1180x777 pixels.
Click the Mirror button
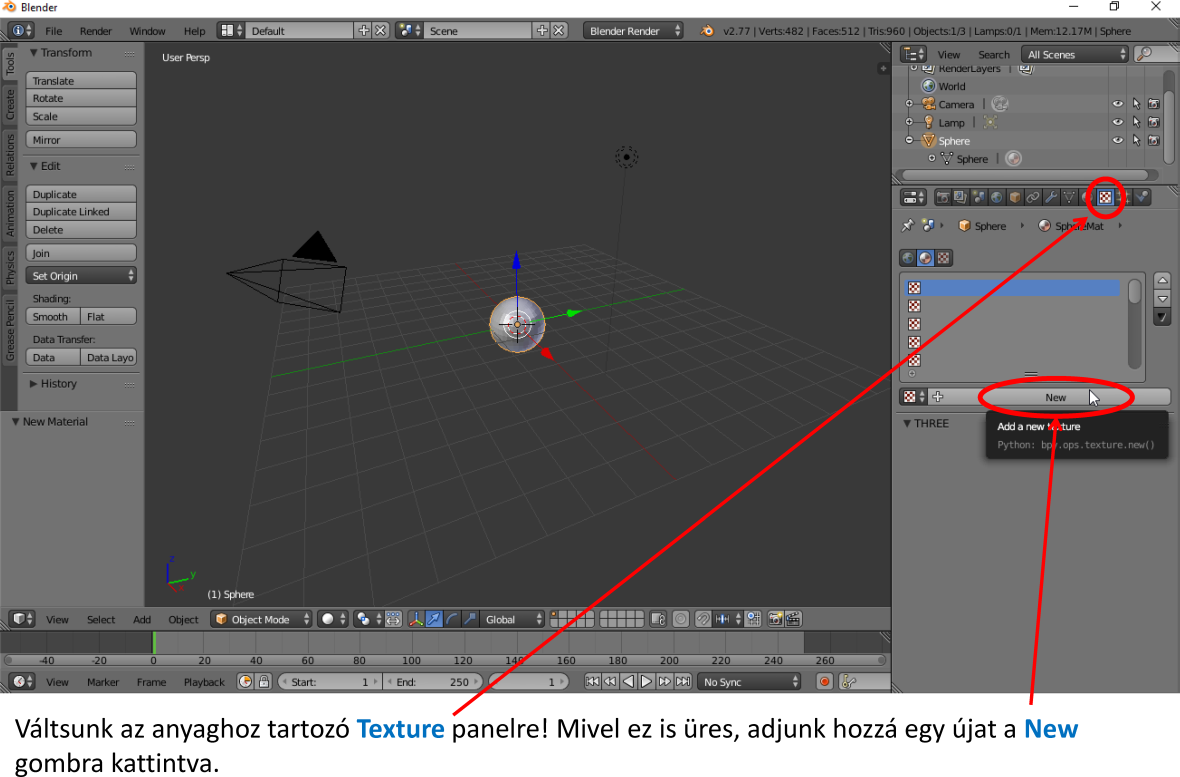[x=81, y=140]
